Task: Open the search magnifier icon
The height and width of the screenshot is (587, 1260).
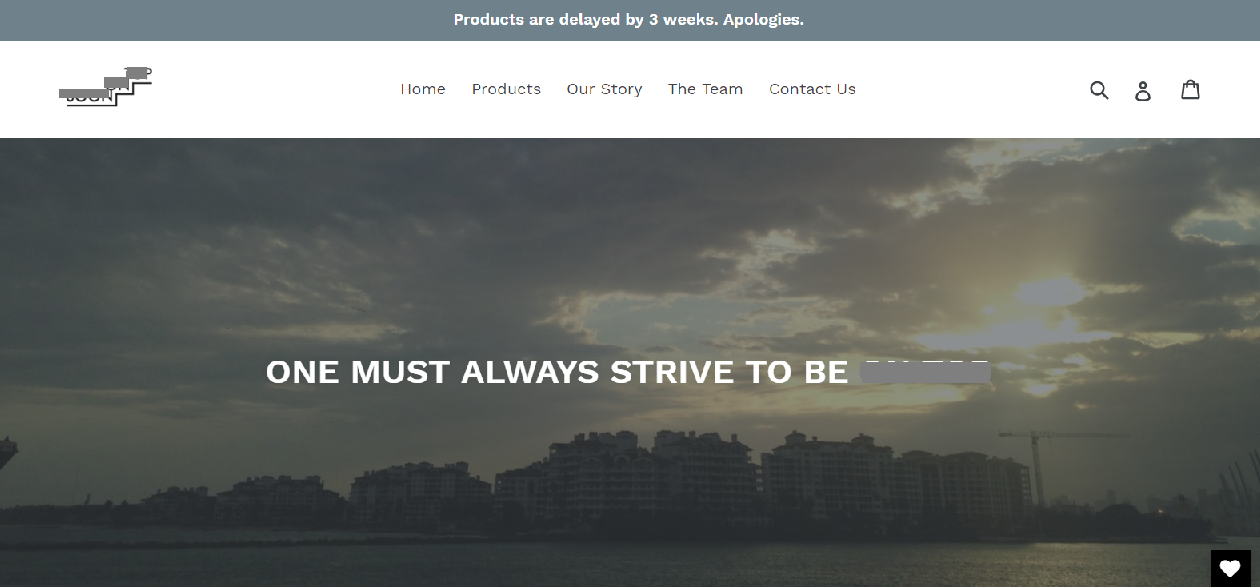Action: pyautogui.click(x=1099, y=90)
